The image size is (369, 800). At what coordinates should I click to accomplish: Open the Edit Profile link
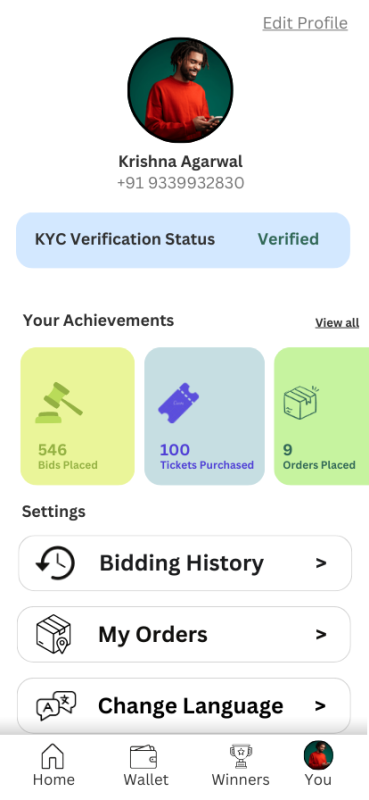tap(305, 23)
